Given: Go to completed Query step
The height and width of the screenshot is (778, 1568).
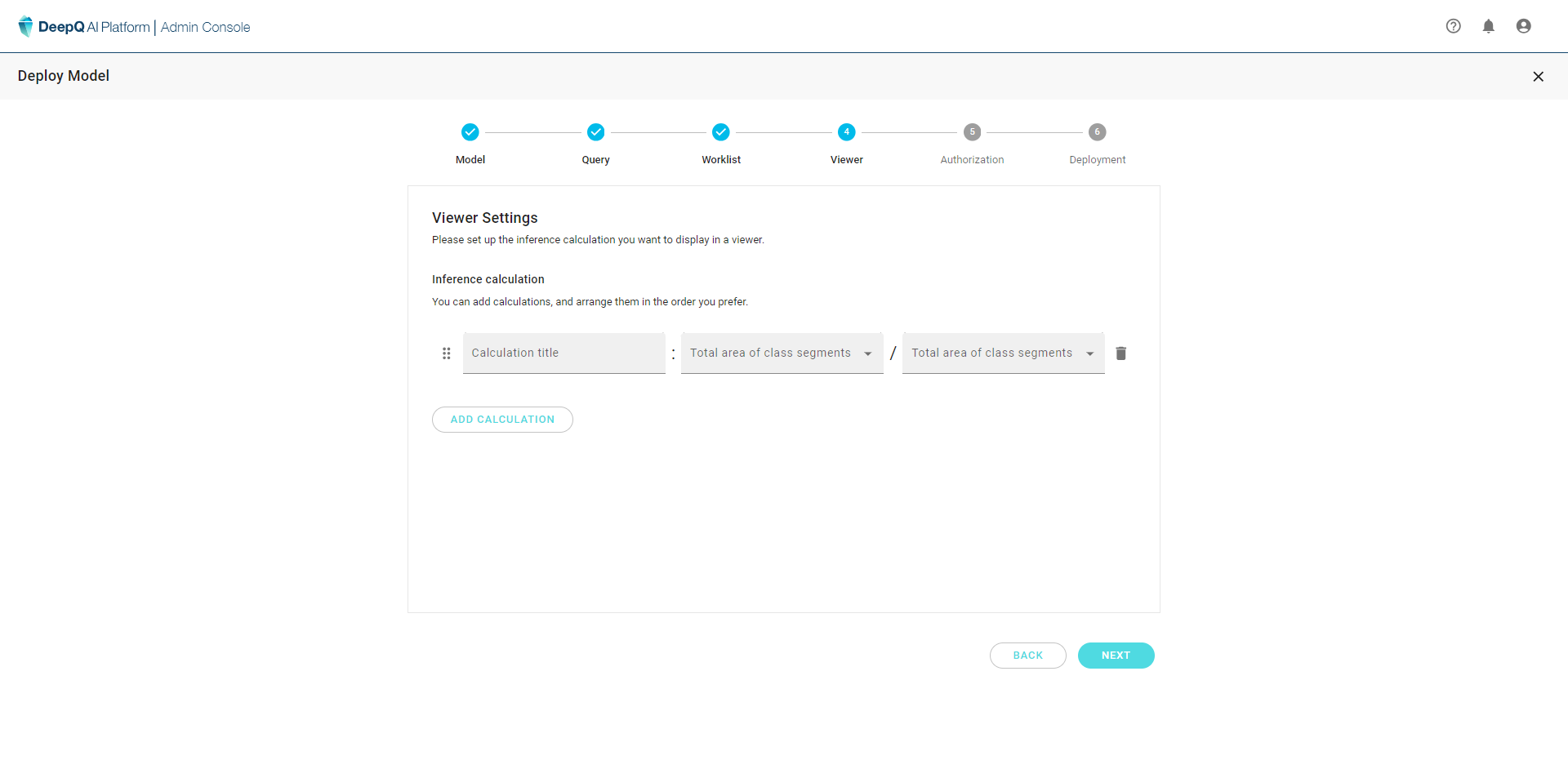Looking at the screenshot, I should [595, 132].
